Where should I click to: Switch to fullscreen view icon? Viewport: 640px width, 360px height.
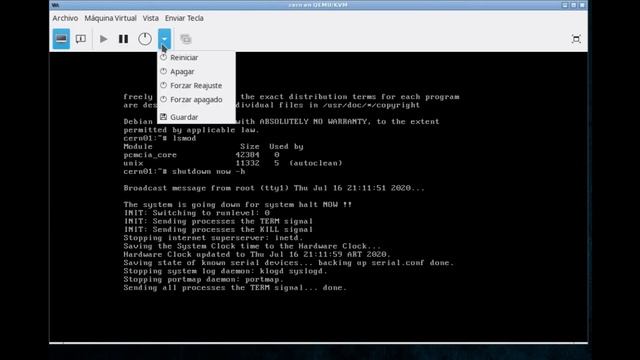coord(576,39)
